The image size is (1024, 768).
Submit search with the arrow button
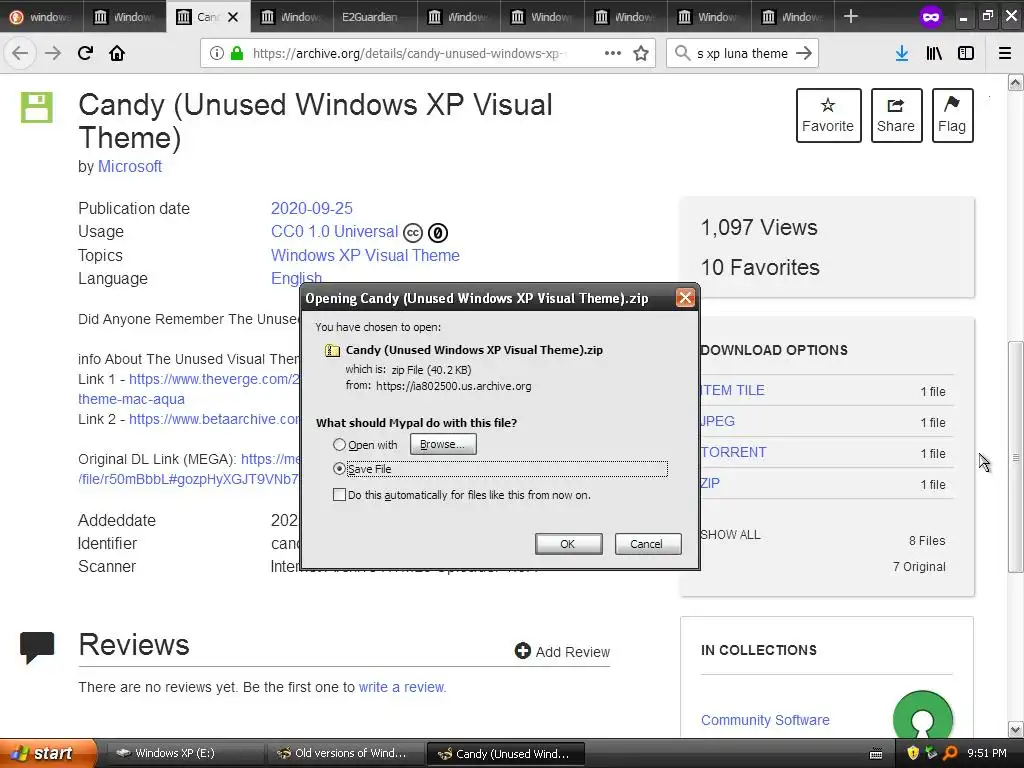point(804,53)
